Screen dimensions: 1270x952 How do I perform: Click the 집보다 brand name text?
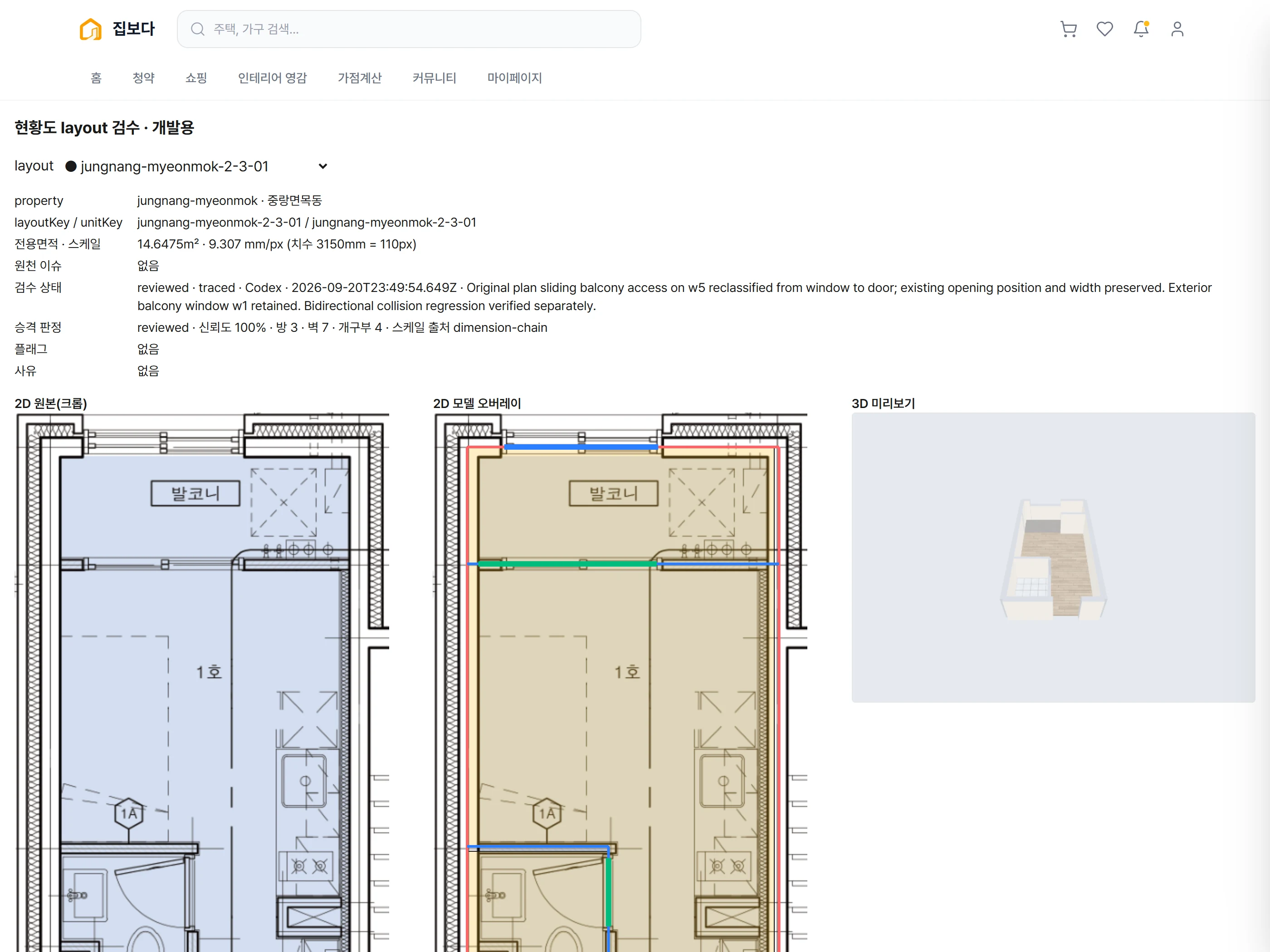(x=134, y=29)
